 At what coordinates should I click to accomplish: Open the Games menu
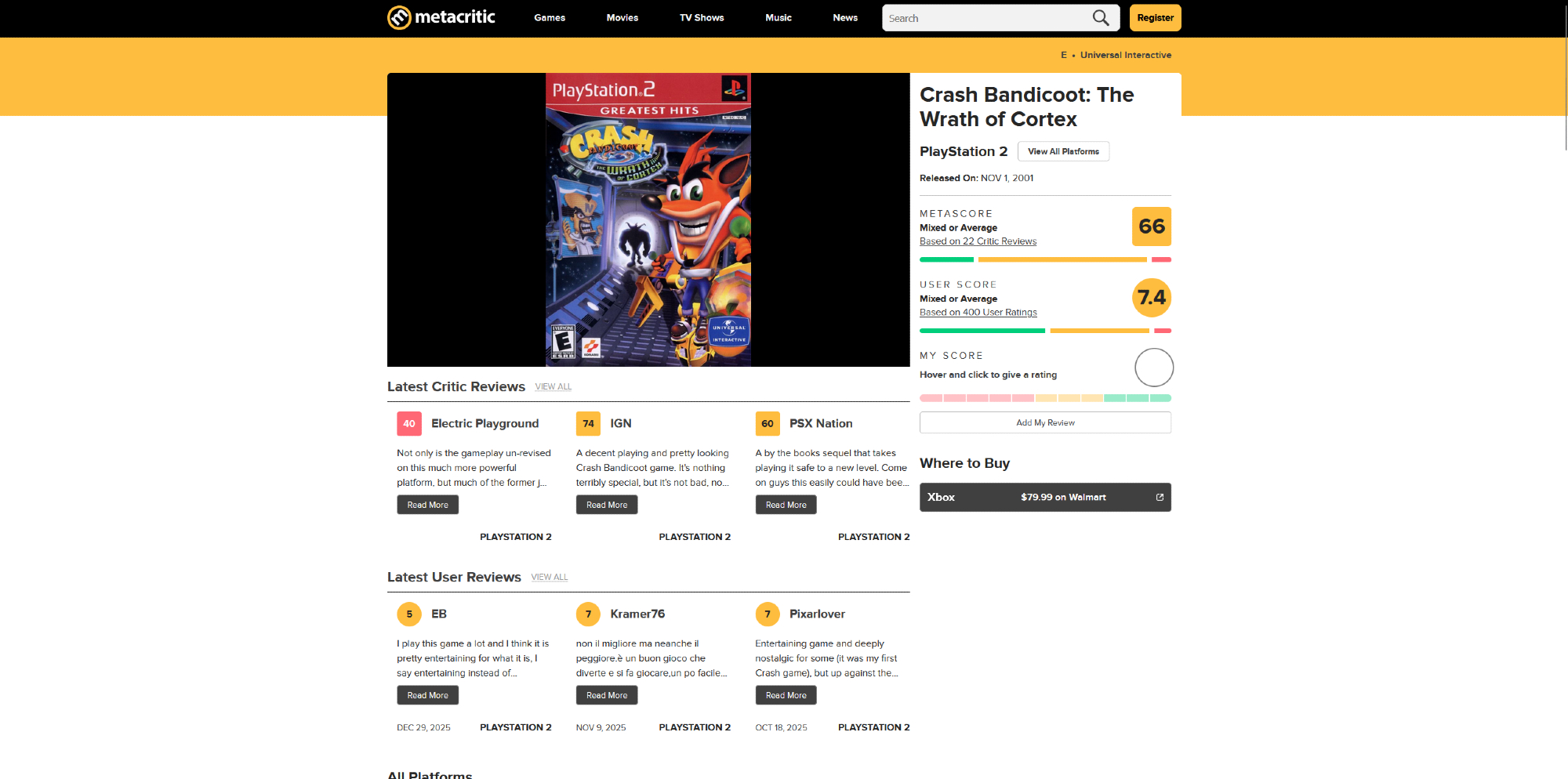pyautogui.click(x=549, y=18)
